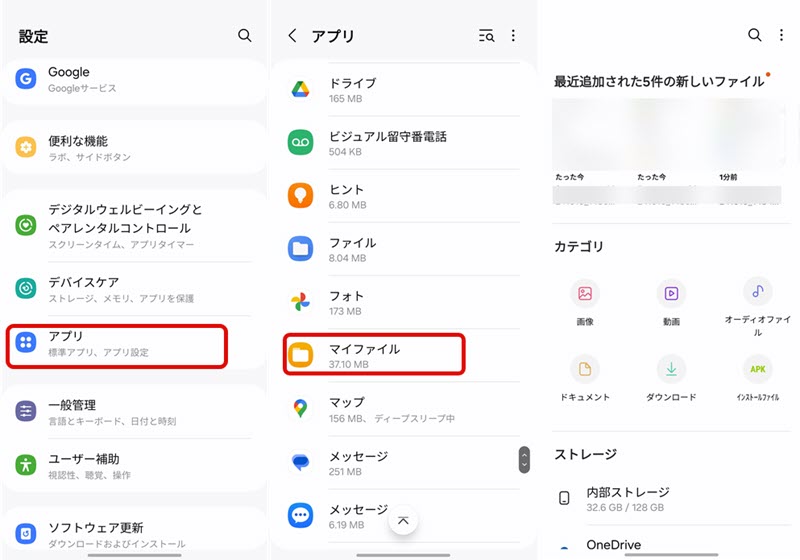Open more options menu in アプリ screen
800x560 pixels.
tap(513, 36)
